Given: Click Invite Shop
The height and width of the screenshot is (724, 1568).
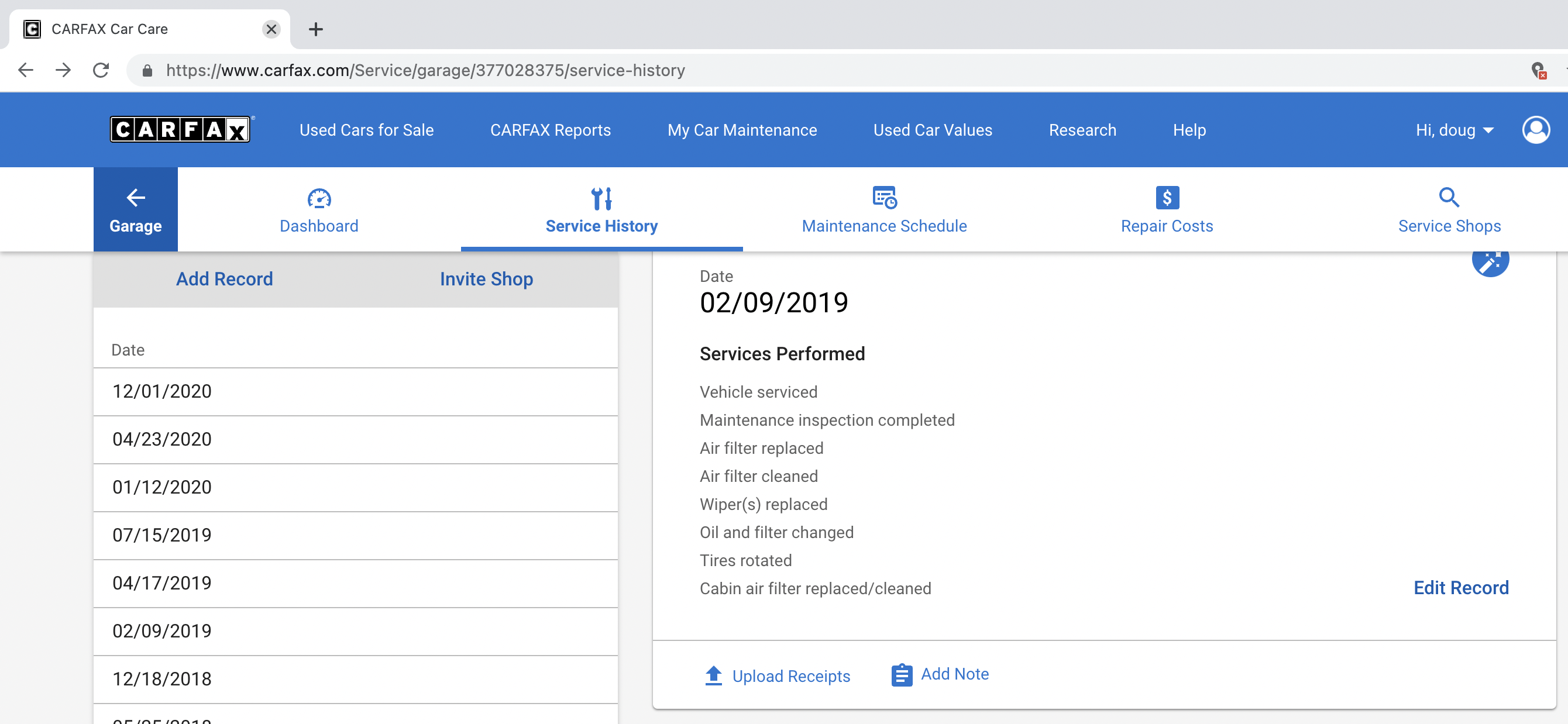Looking at the screenshot, I should 486,278.
